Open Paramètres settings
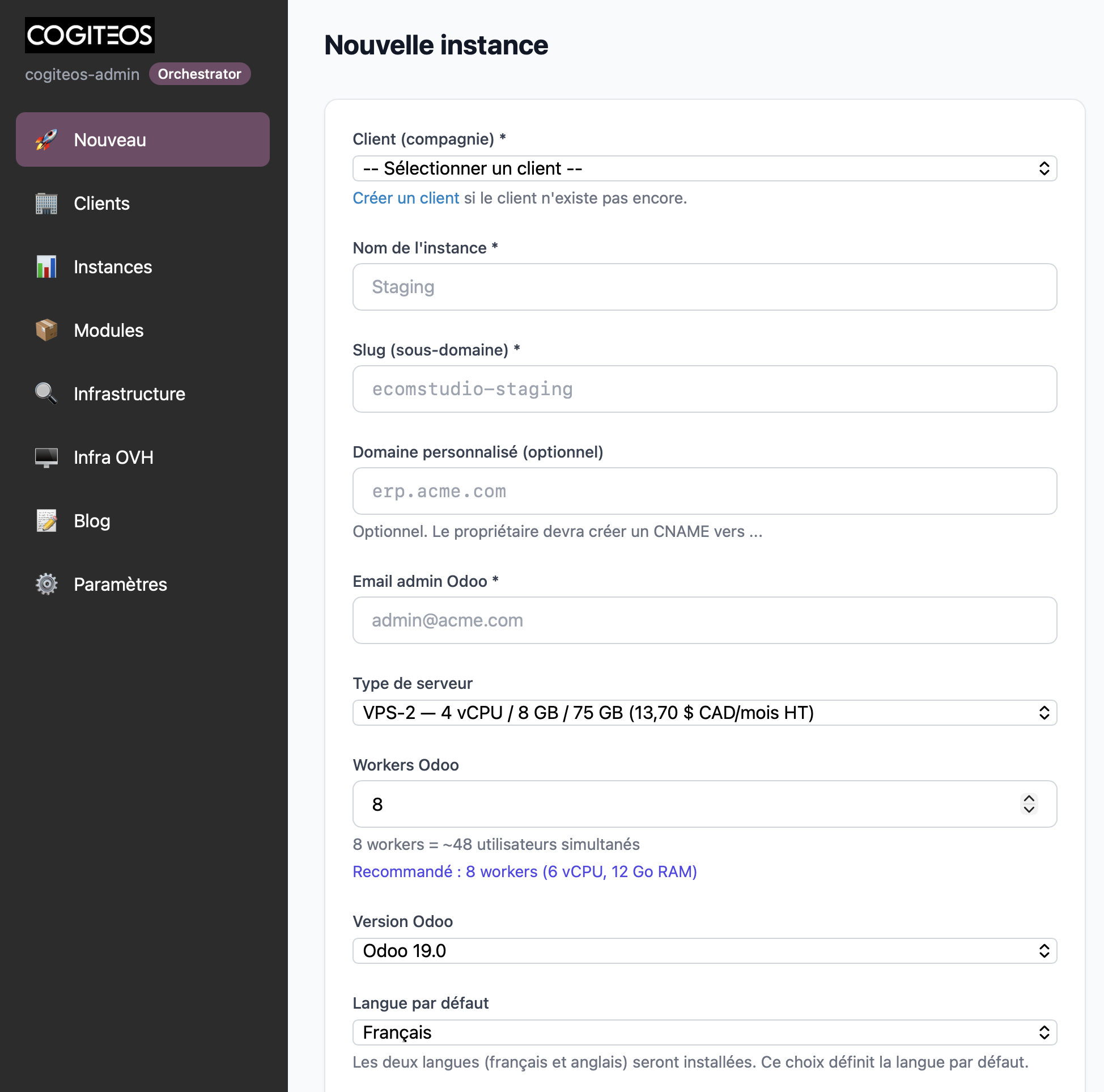The width and height of the screenshot is (1104, 1092). coord(143,584)
